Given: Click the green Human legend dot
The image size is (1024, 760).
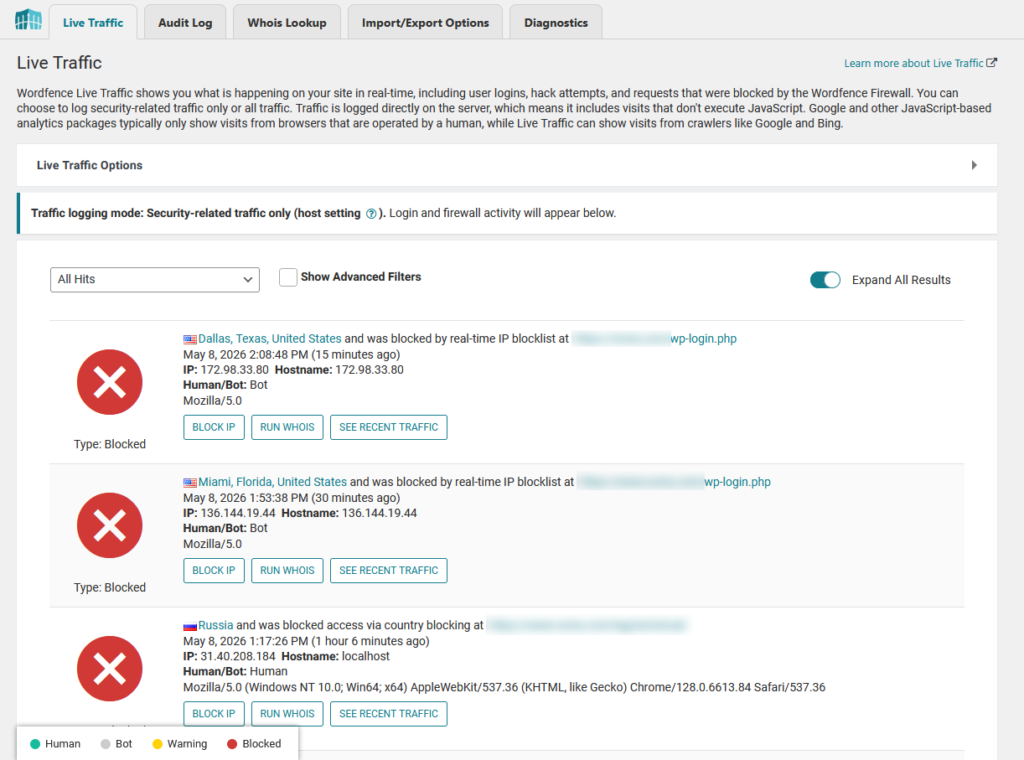Looking at the screenshot, I should [35, 744].
